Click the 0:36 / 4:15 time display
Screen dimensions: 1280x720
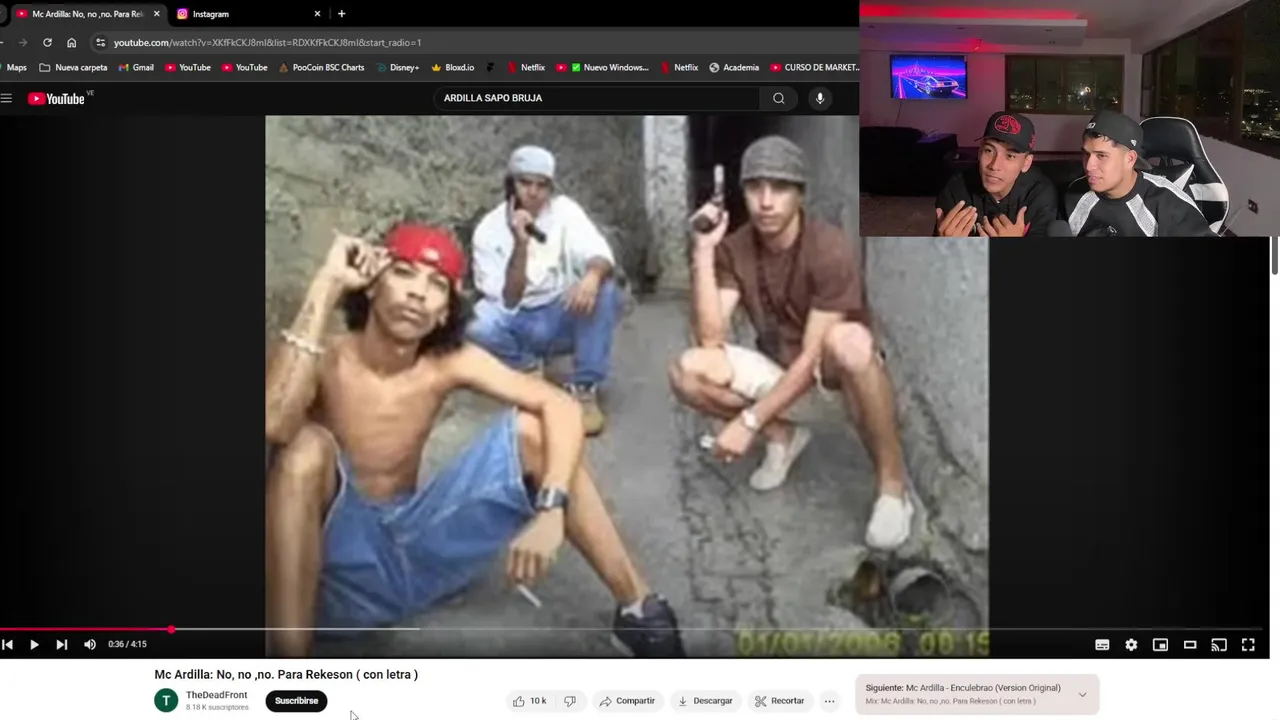(x=127, y=645)
